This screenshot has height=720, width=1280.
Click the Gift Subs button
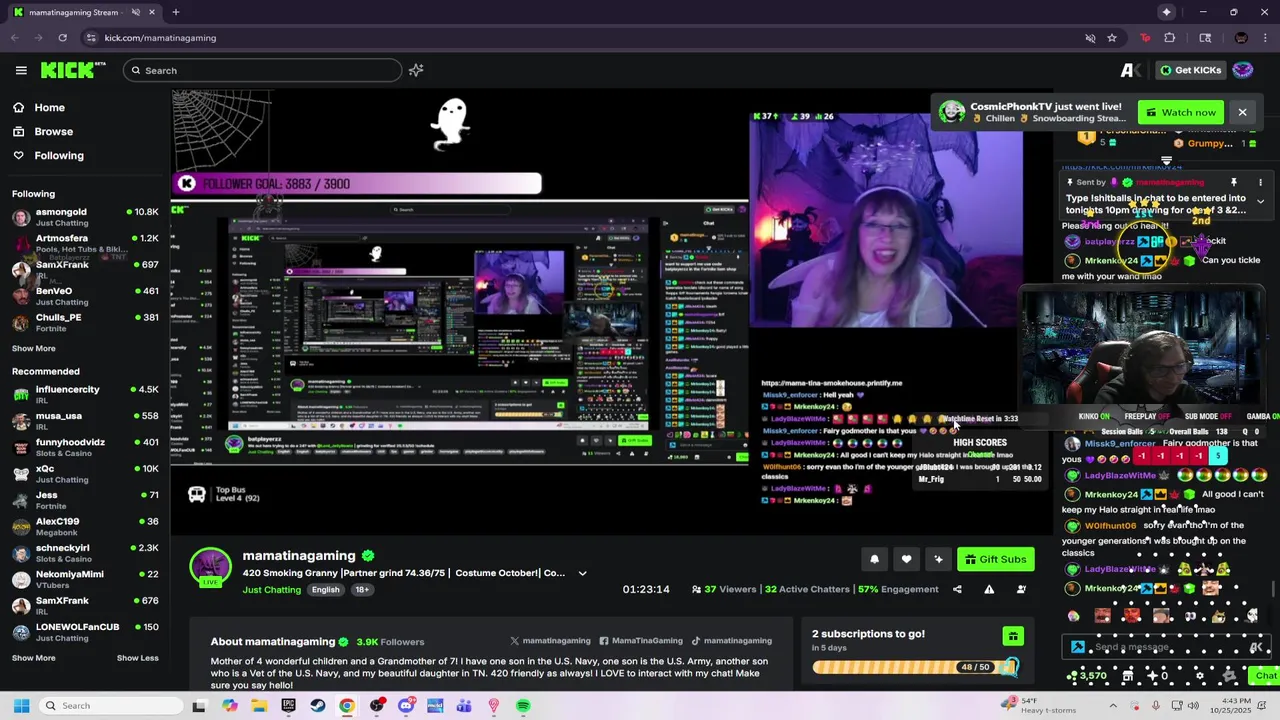994,559
